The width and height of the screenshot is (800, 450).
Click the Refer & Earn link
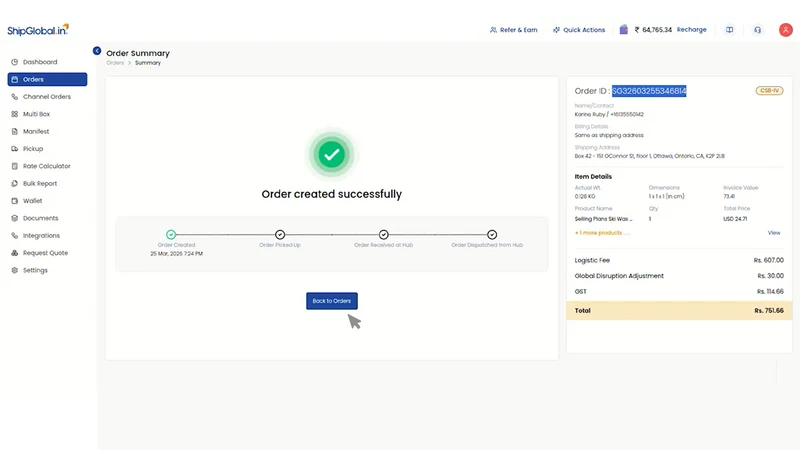coord(513,30)
